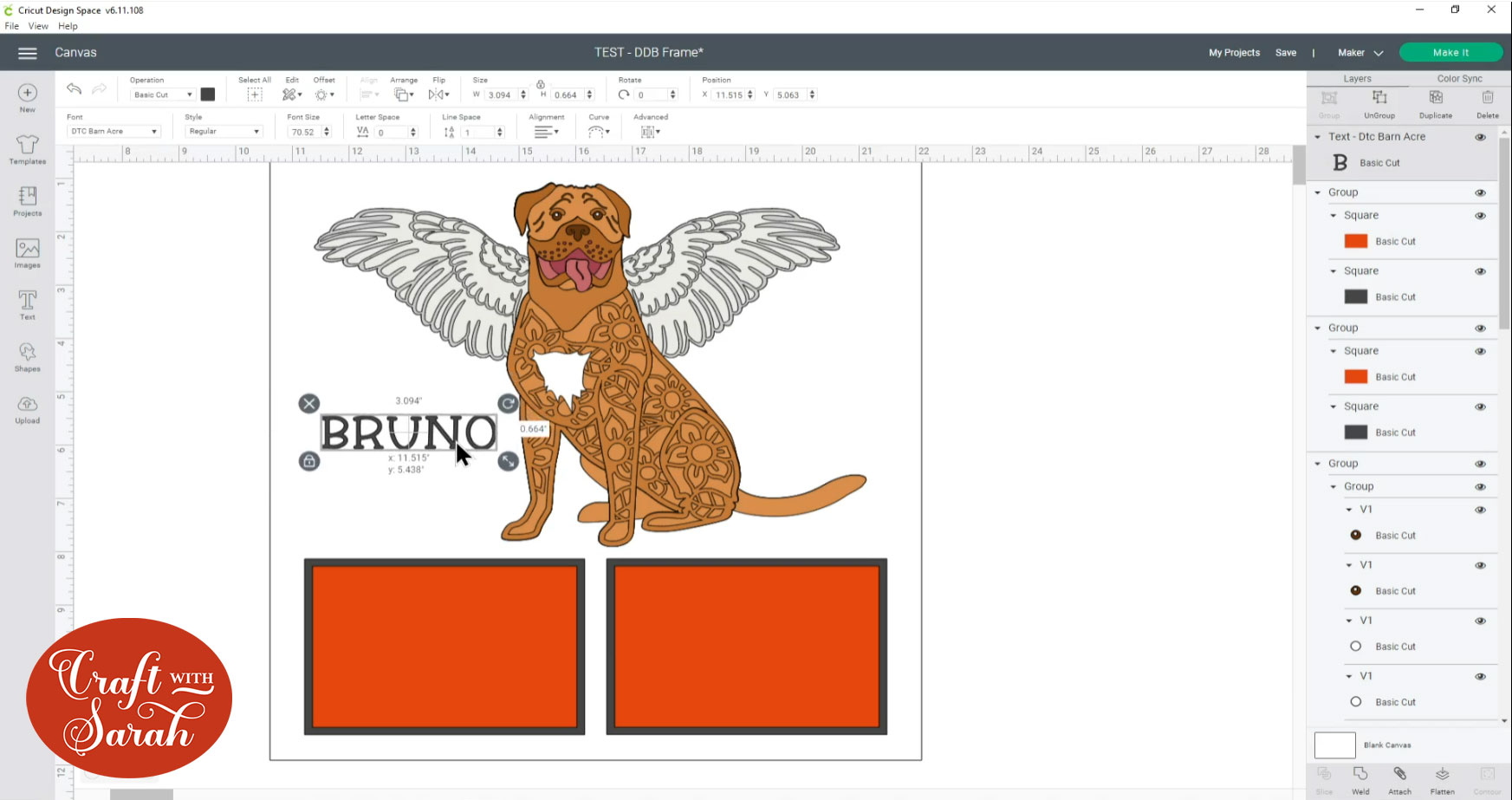Click the Make It button
The image size is (1512, 800).
click(1450, 53)
